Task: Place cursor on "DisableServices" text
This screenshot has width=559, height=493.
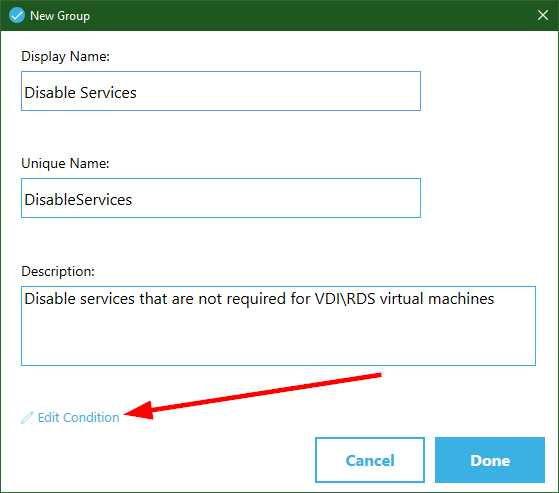Action: tap(78, 200)
